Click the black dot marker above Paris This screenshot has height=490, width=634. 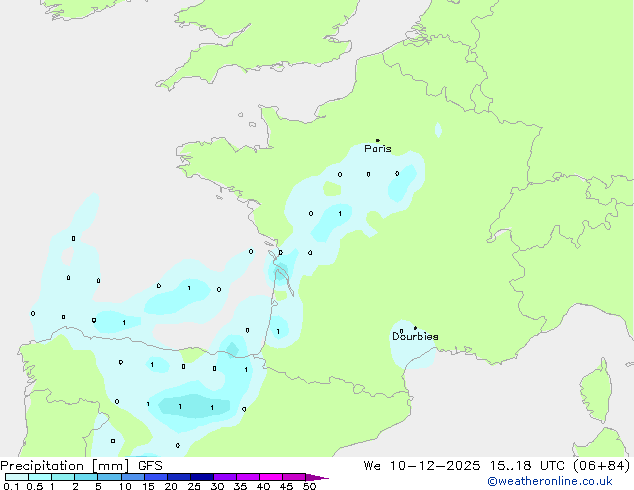(378, 140)
